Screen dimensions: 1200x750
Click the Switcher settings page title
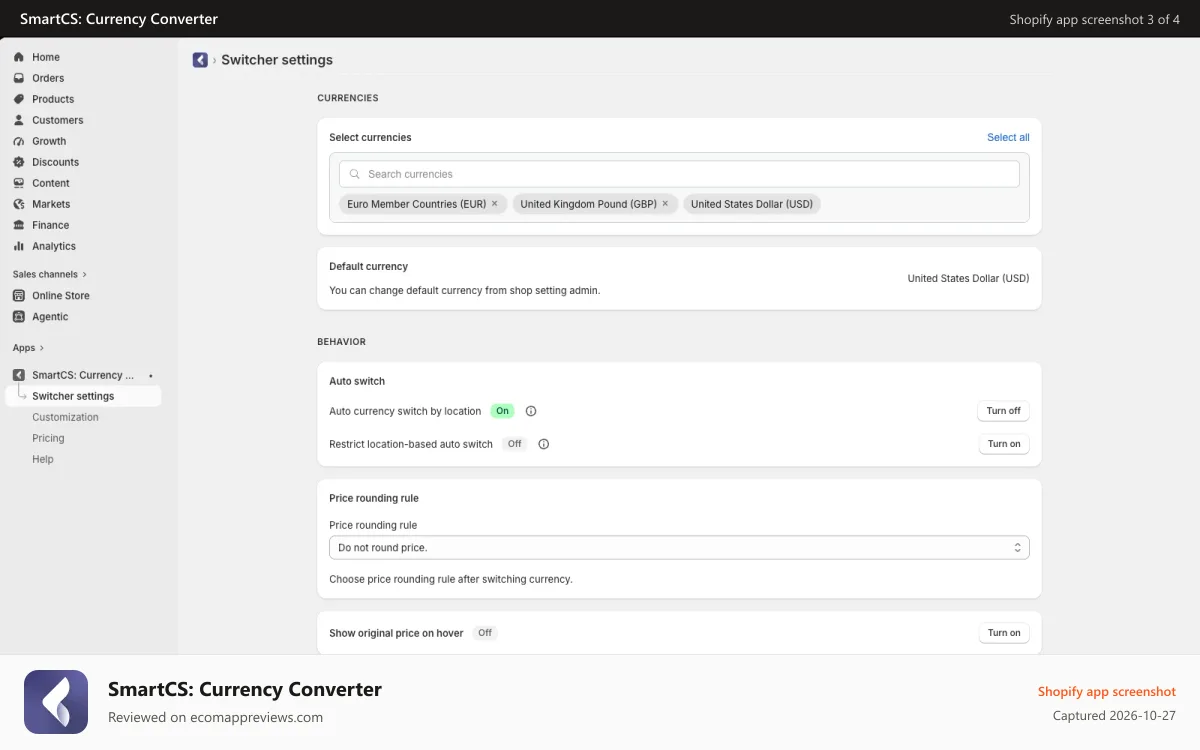[277, 60]
